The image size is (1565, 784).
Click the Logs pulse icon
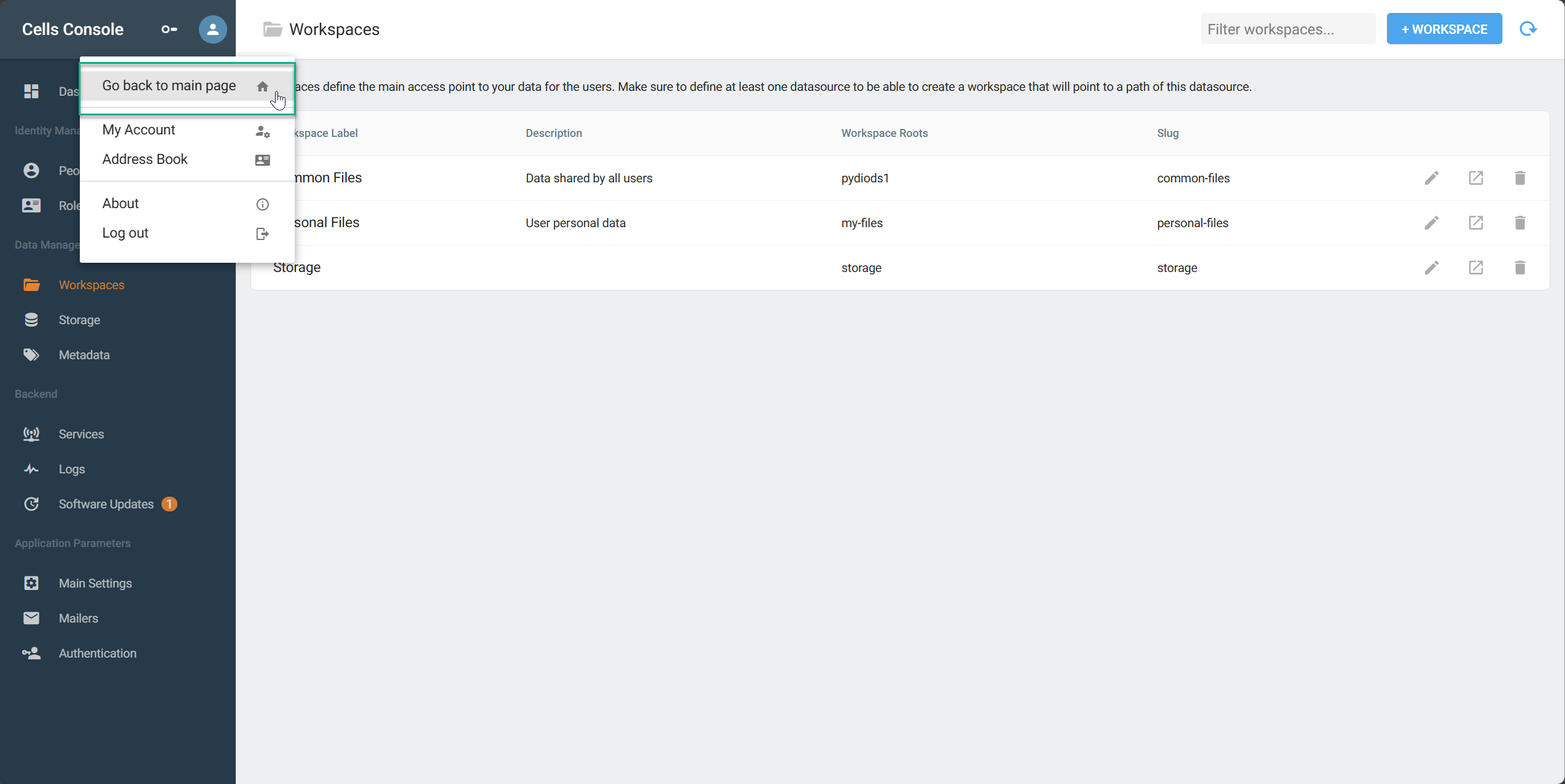[x=31, y=469]
